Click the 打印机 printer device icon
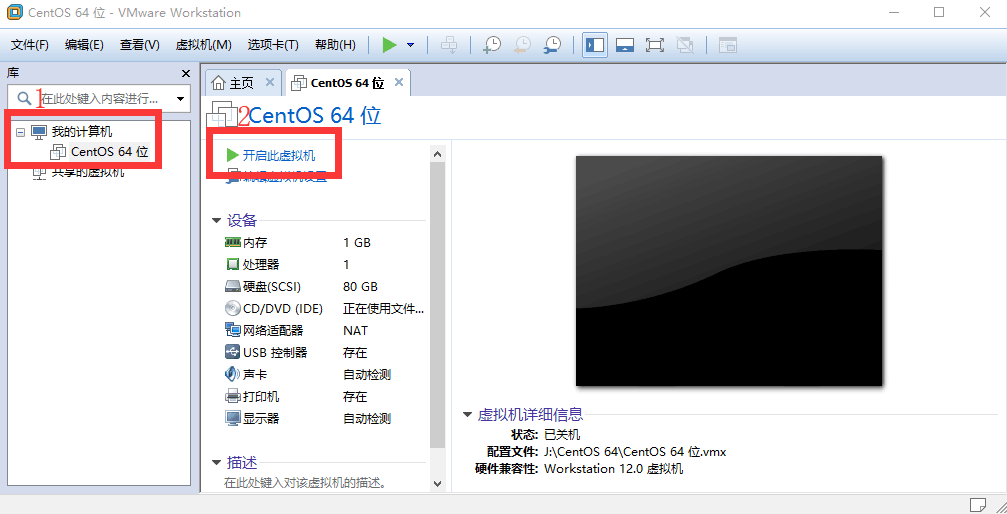 pos(232,396)
